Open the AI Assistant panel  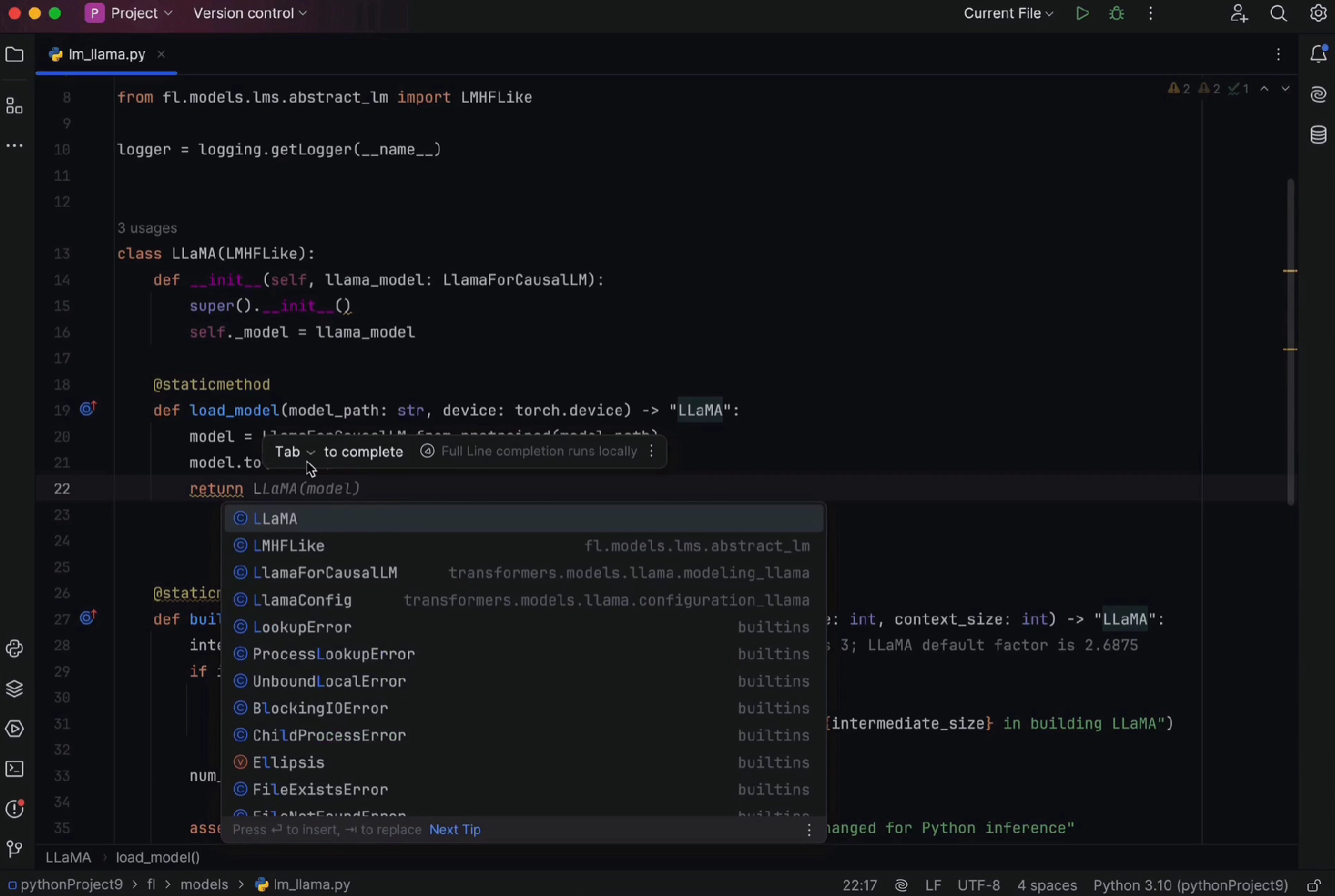click(1318, 95)
